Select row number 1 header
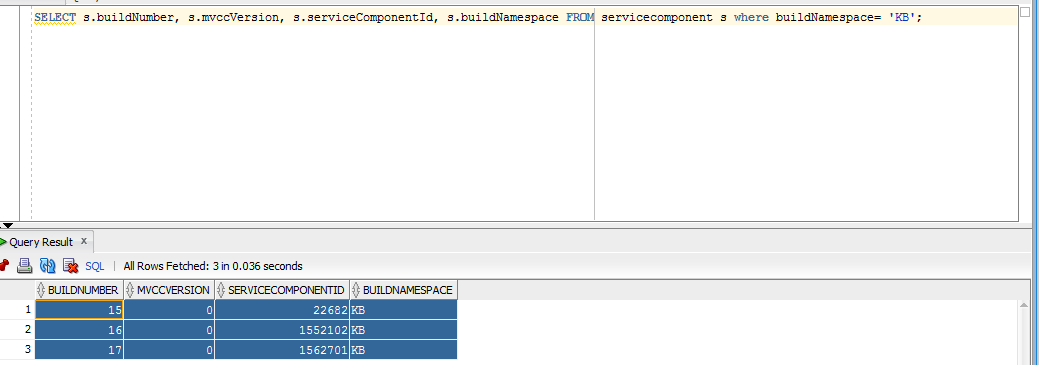This screenshot has height=365, width=1039. click(17, 309)
